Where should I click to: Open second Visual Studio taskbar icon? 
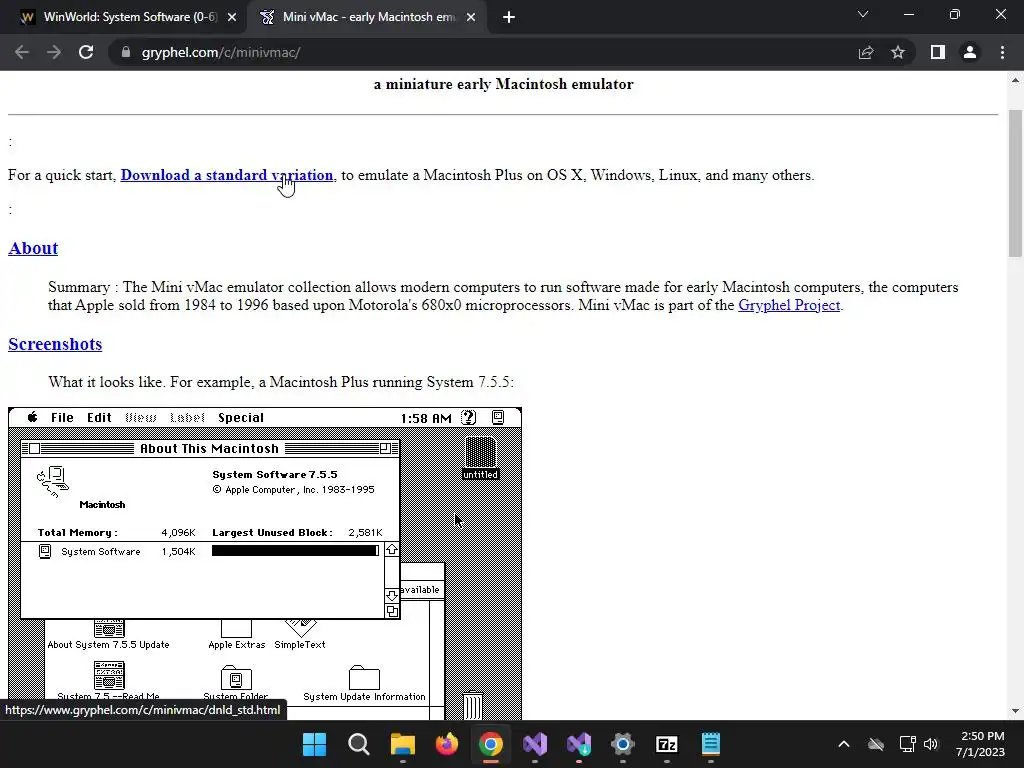pos(579,744)
